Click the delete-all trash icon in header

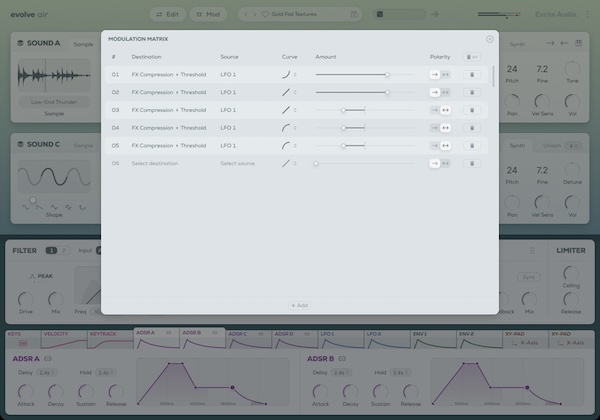click(472, 57)
